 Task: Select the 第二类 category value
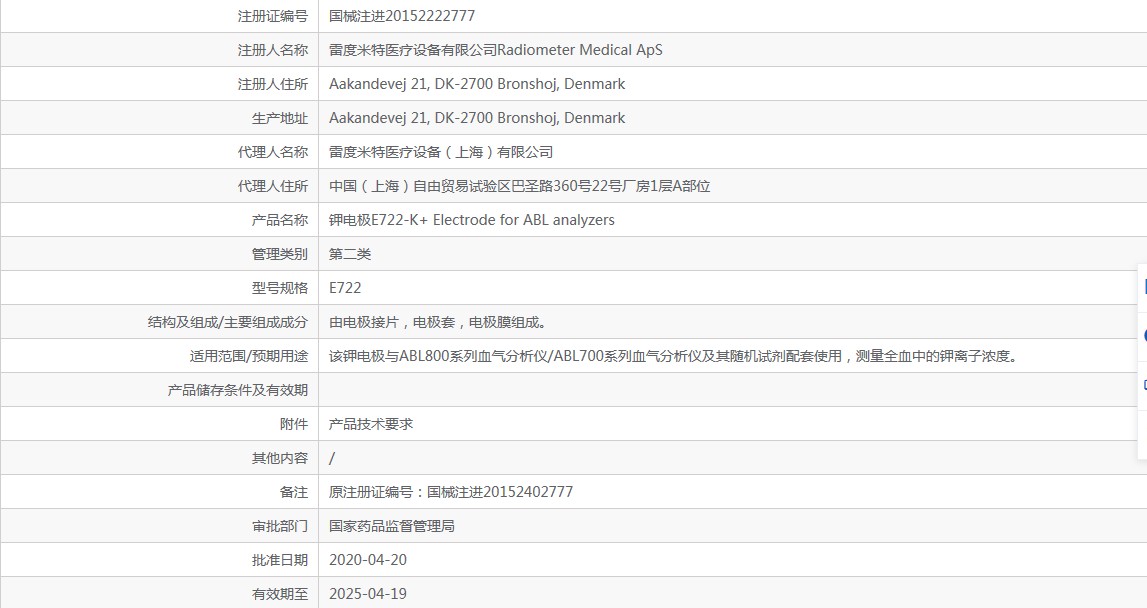350,254
